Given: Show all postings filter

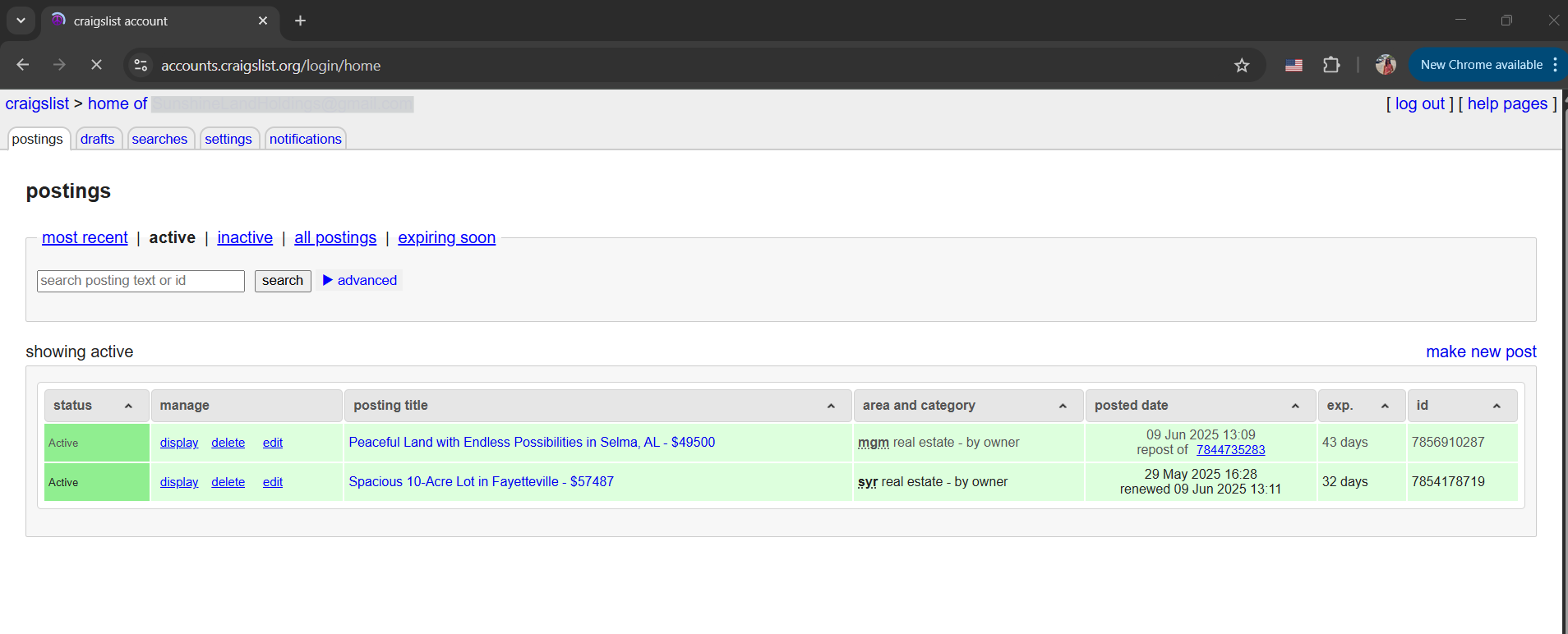Looking at the screenshot, I should tap(335, 237).
